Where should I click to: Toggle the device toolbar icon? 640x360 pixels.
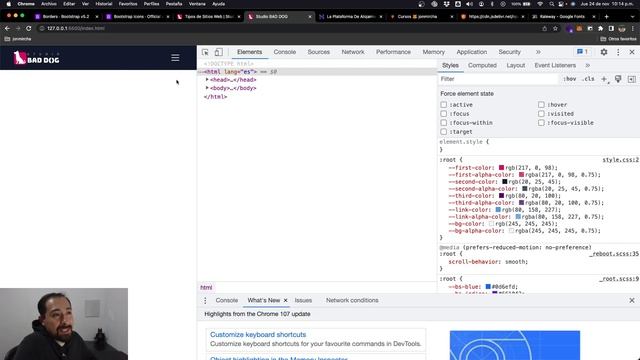tap(218, 52)
